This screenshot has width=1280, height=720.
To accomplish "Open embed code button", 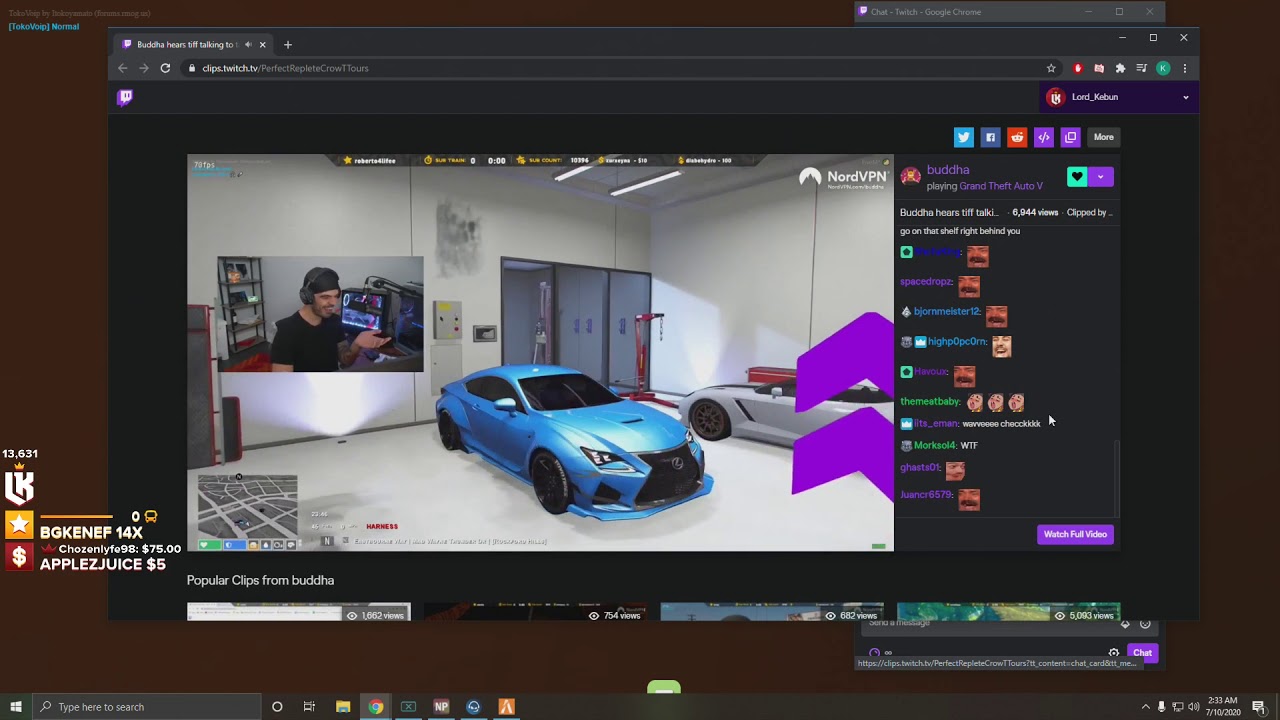I will [x=1044, y=137].
